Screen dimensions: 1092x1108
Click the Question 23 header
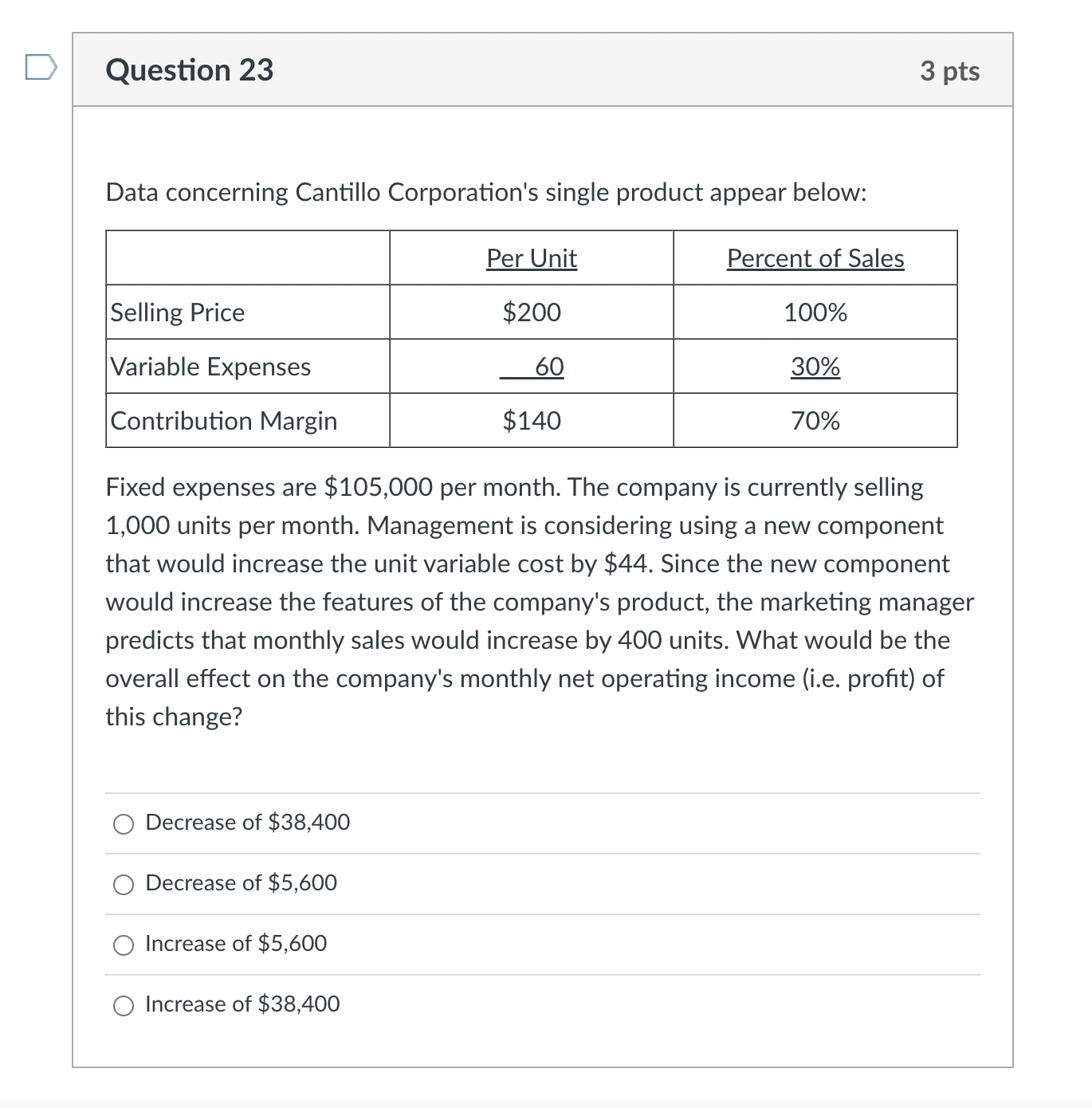[x=190, y=70]
